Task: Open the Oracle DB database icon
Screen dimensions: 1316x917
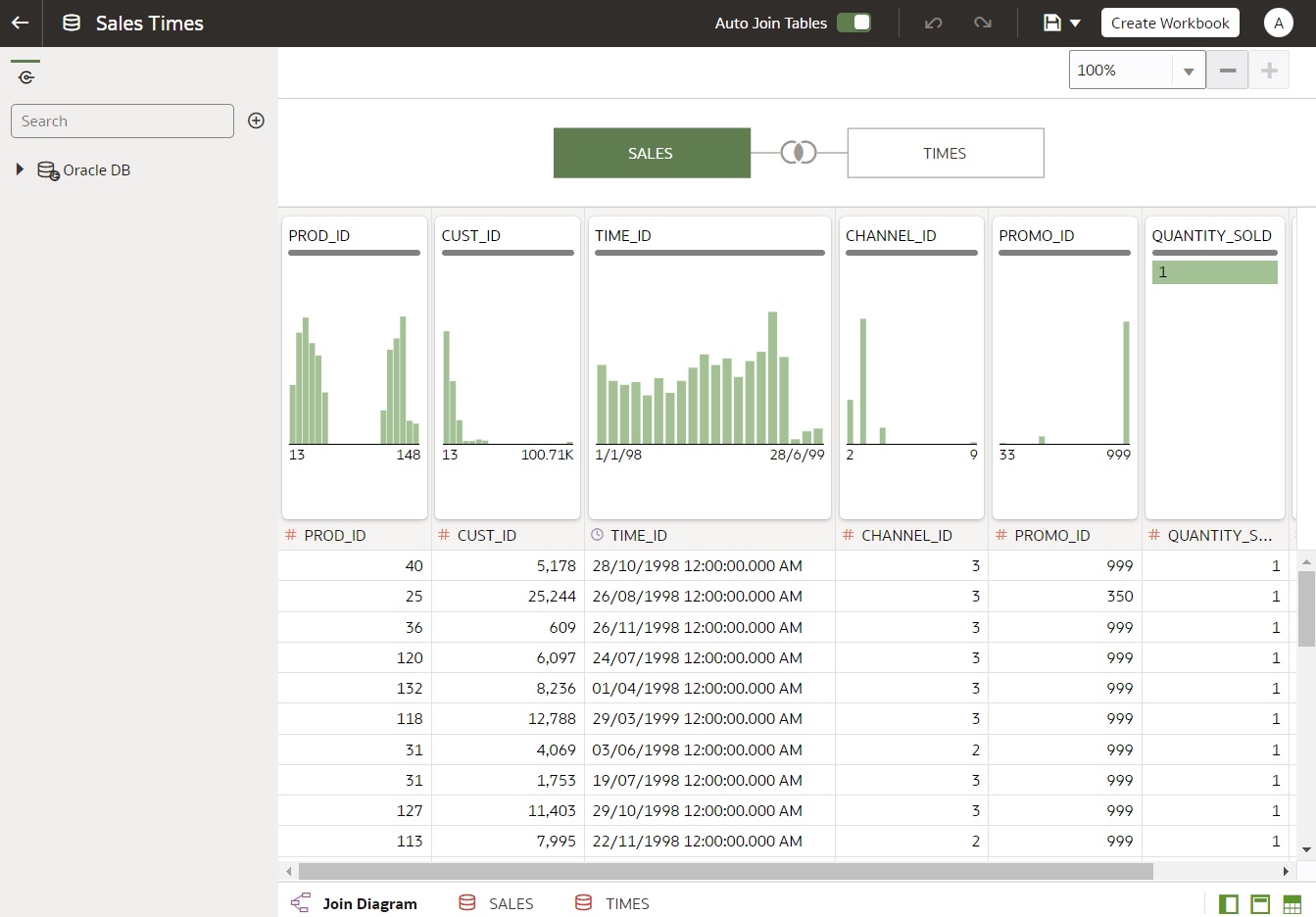Action: (47, 169)
